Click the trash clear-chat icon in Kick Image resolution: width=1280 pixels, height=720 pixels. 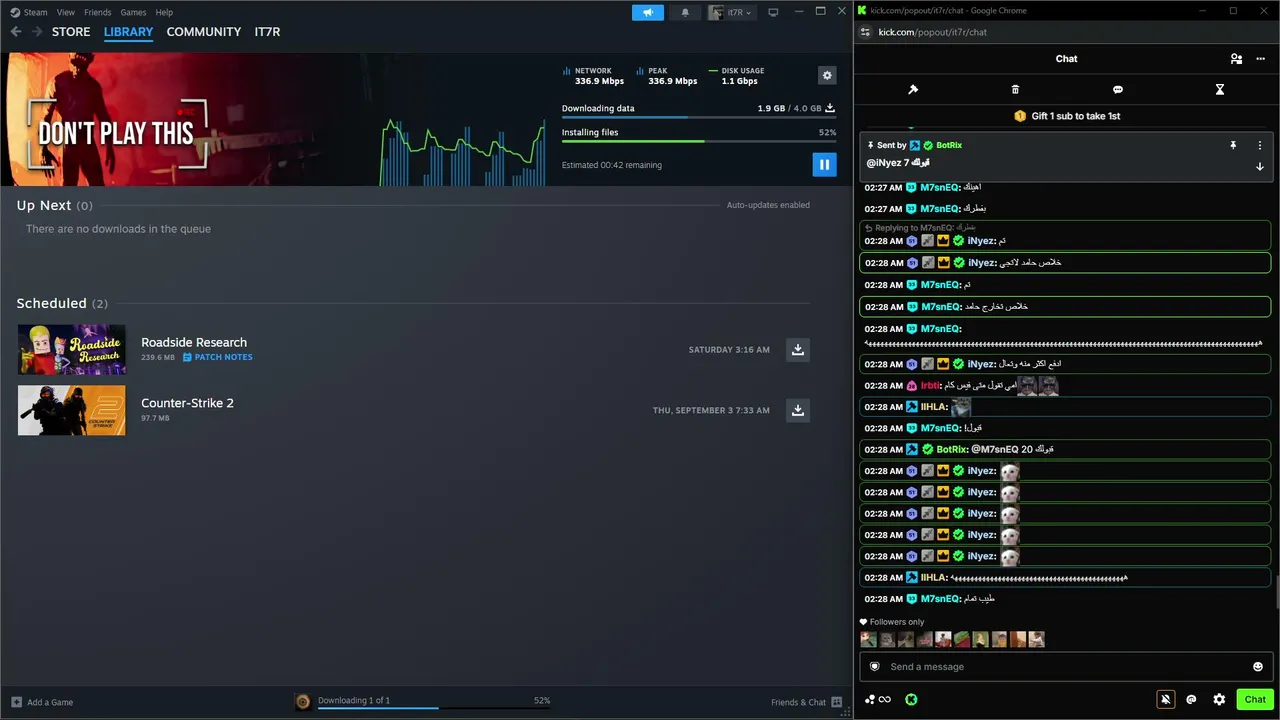pyautogui.click(x=1015, y=89)
